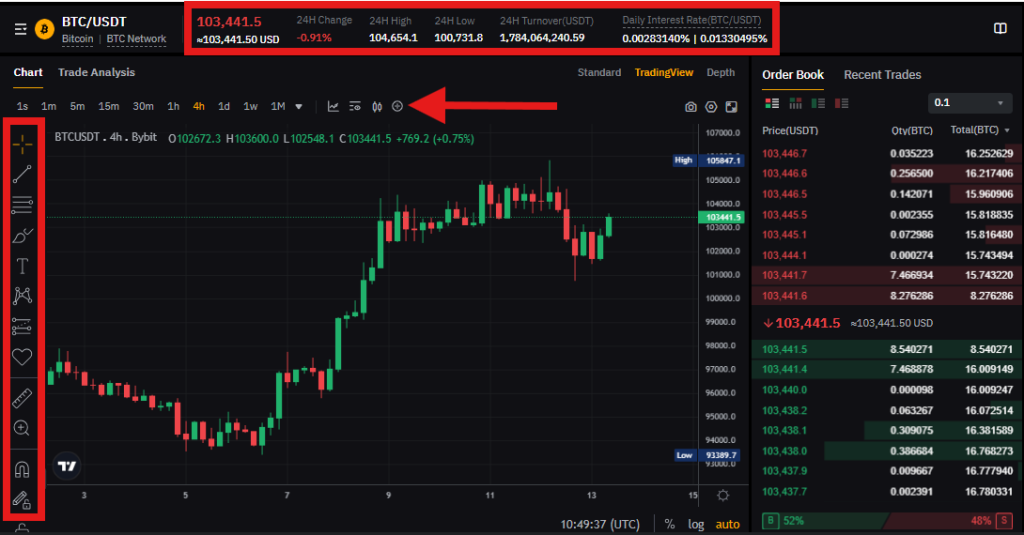The width and height of the screenshot is (1024, 535).
Task: Toggle log scale on chart
Action: (x=696, y=524)
